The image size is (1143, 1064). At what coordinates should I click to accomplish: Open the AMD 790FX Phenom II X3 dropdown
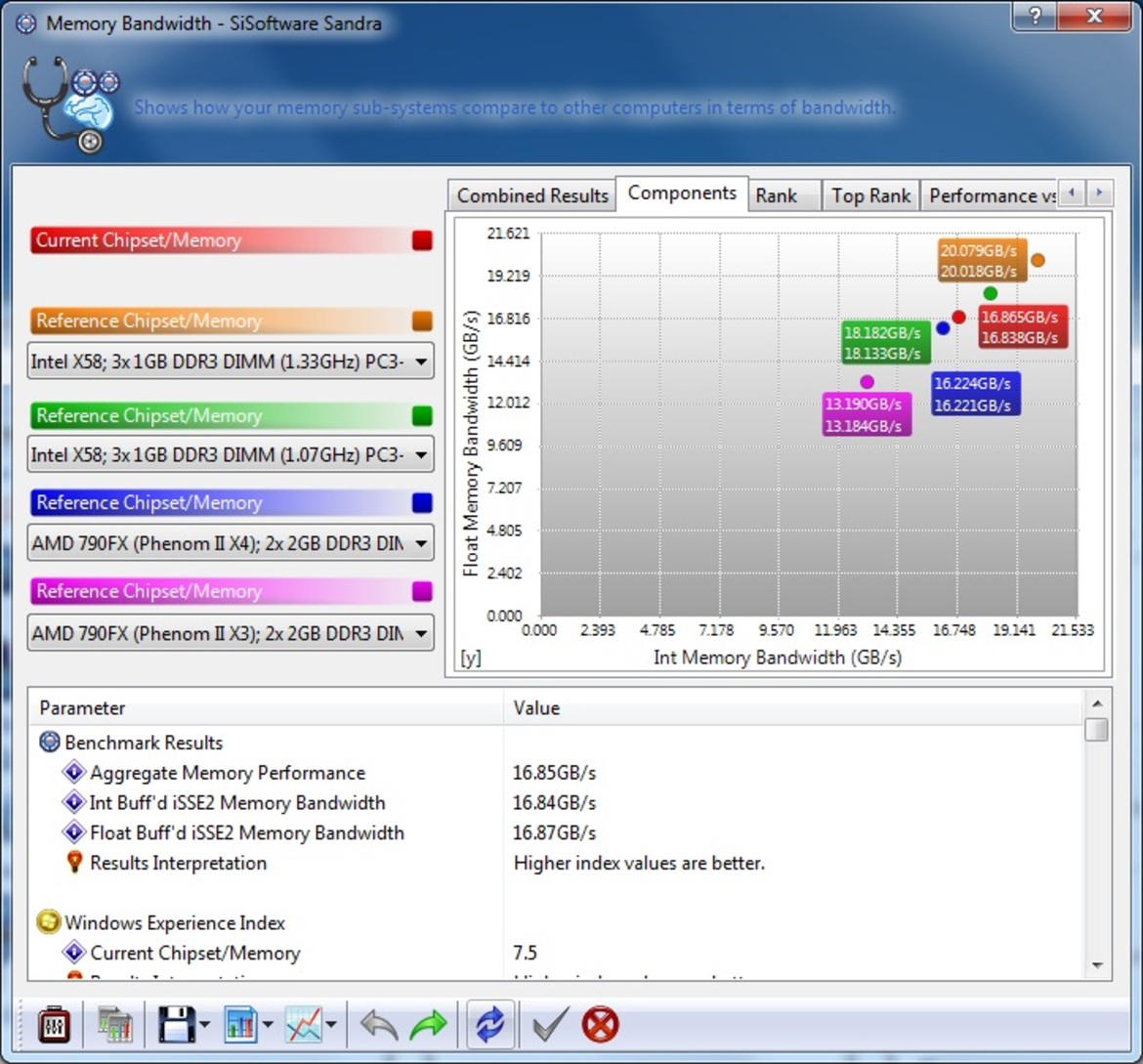pyautogui.click(x=231, y=633)
